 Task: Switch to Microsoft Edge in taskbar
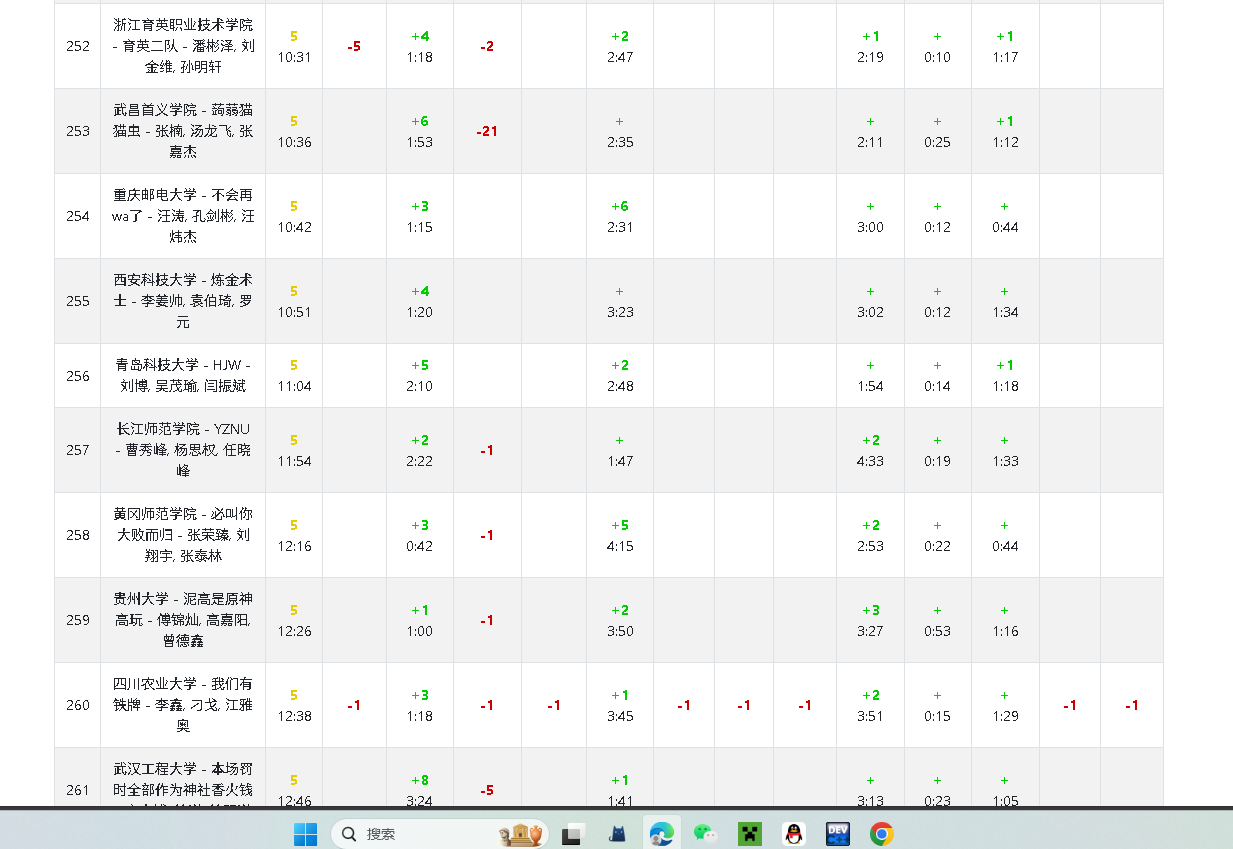click(x=661, y=833)
